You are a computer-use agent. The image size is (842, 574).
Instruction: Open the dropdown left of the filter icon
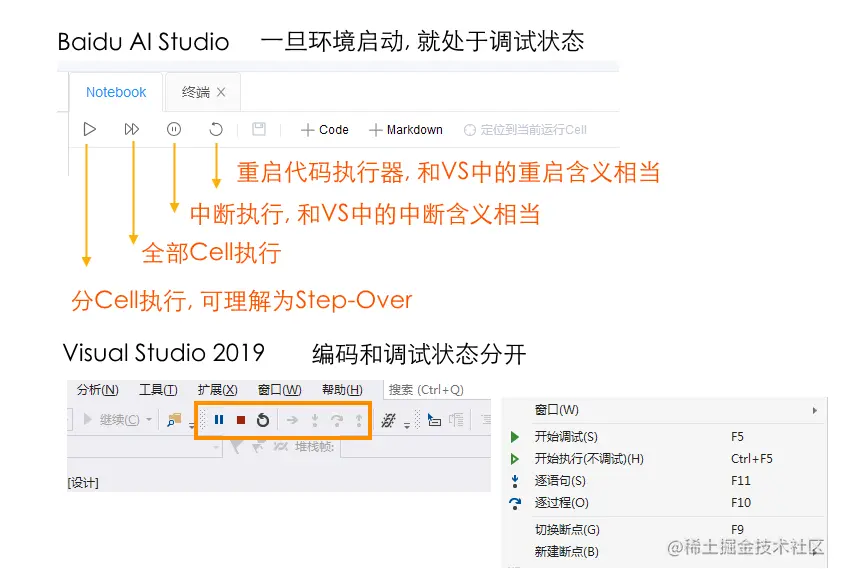click(x=217, y=447)
